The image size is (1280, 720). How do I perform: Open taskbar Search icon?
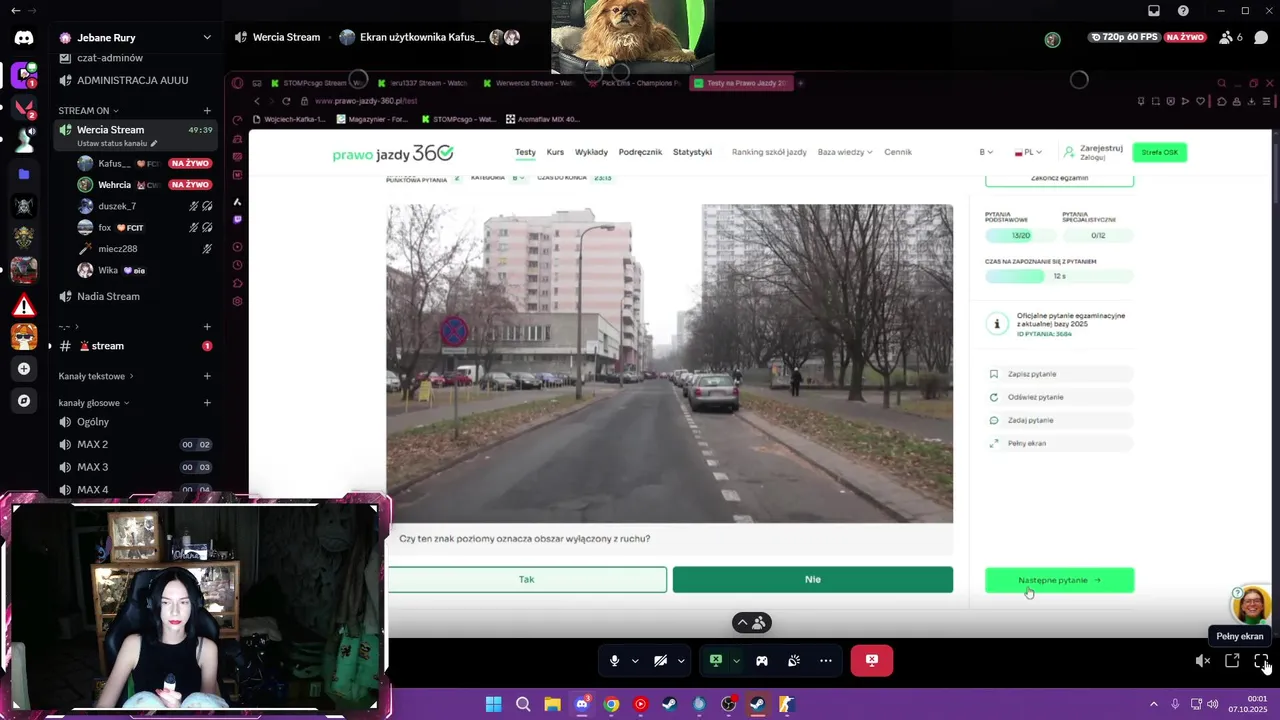tap(523, 704)
